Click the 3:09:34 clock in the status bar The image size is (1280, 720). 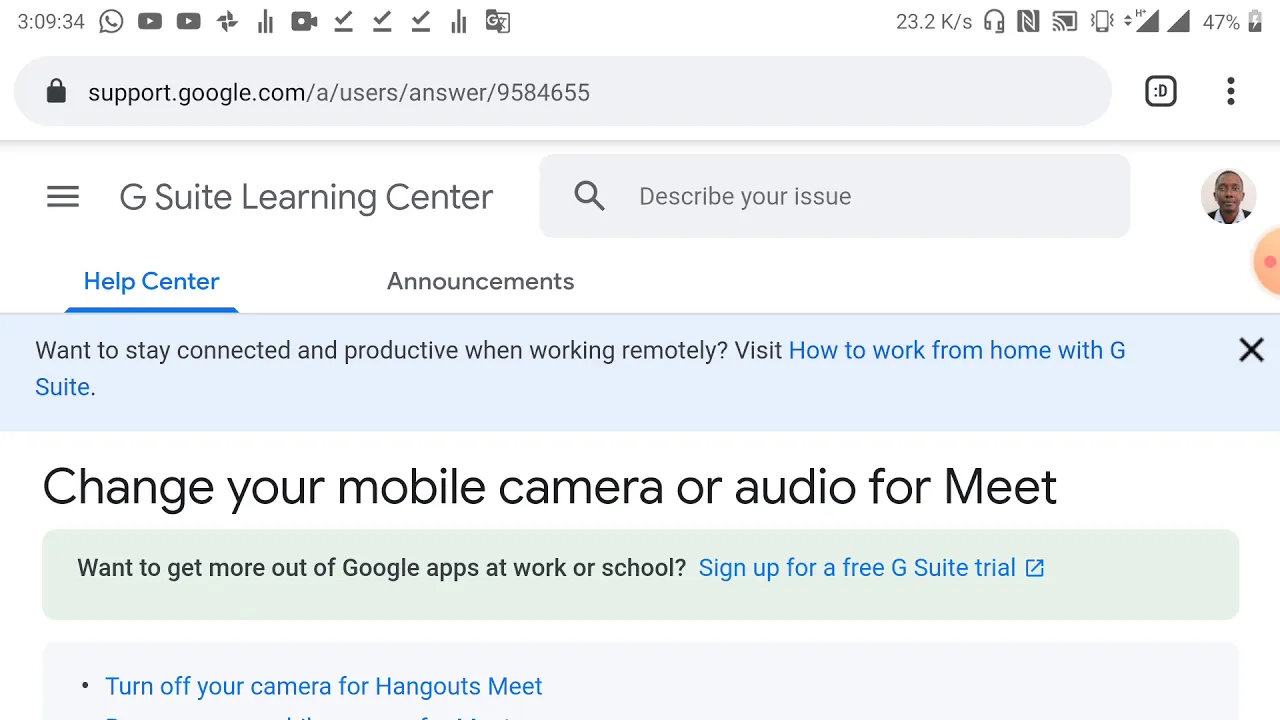click(x=51, y=22)
